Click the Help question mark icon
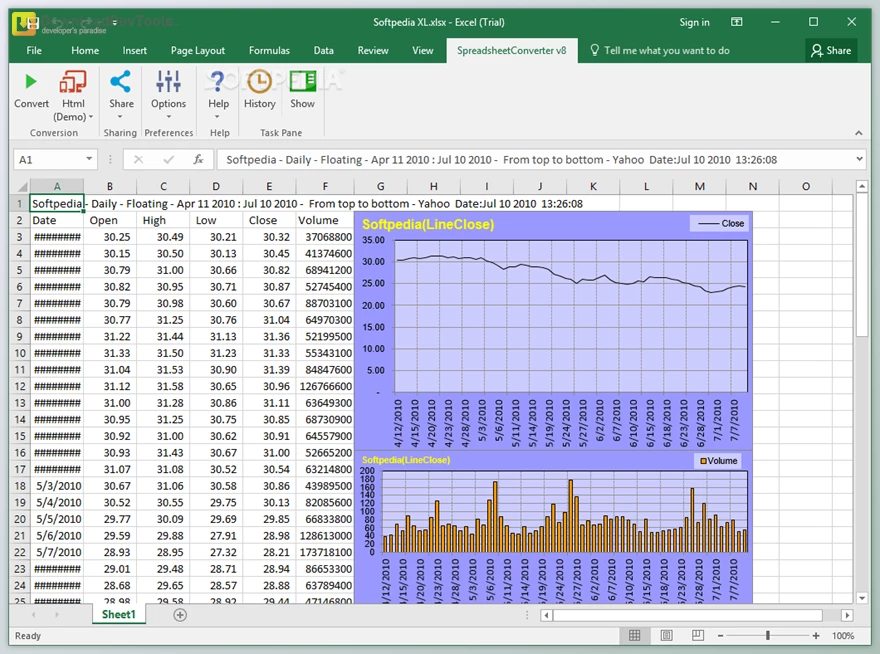Image resolution: width=880 pixels, height=654 pixels. (218, 82)
